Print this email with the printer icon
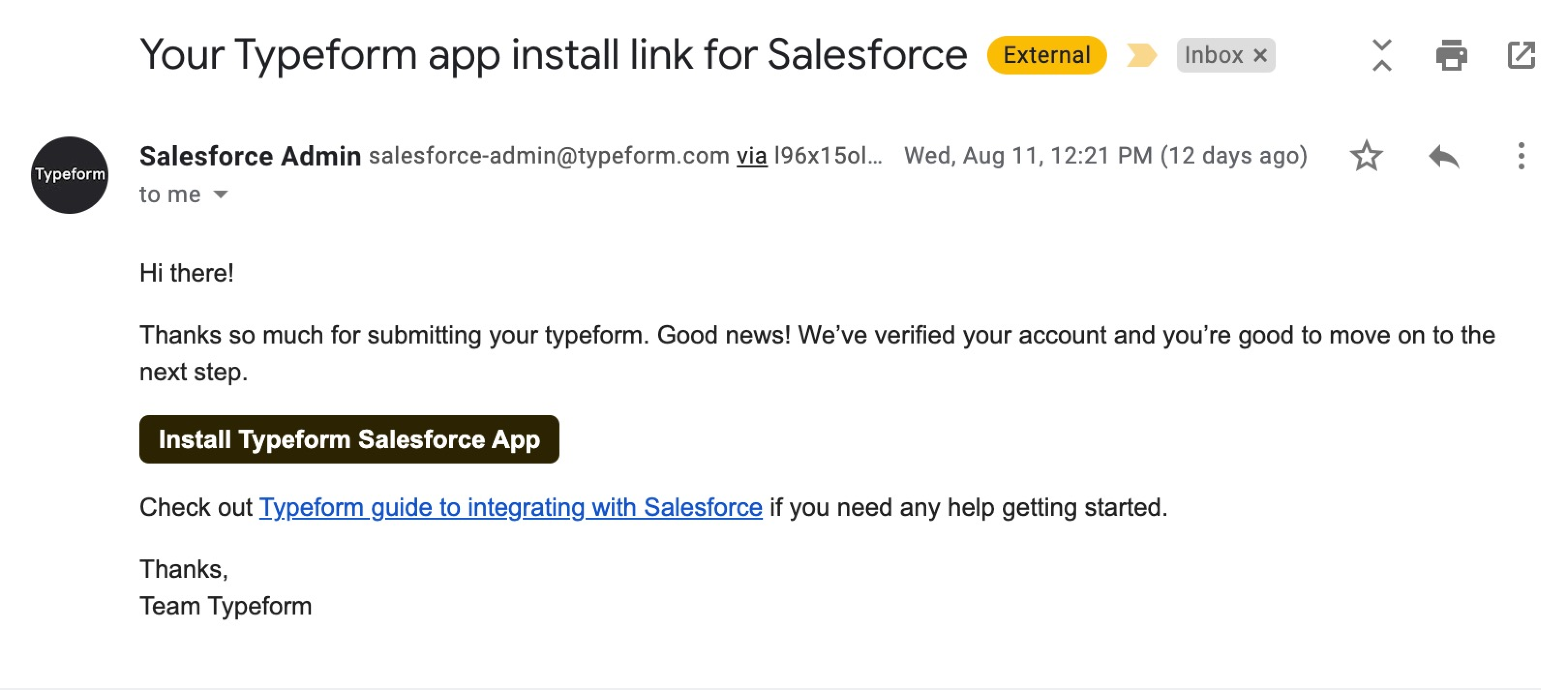Screen dimensions: 1568x690 pyautogui.click(x=1451, y=55)
